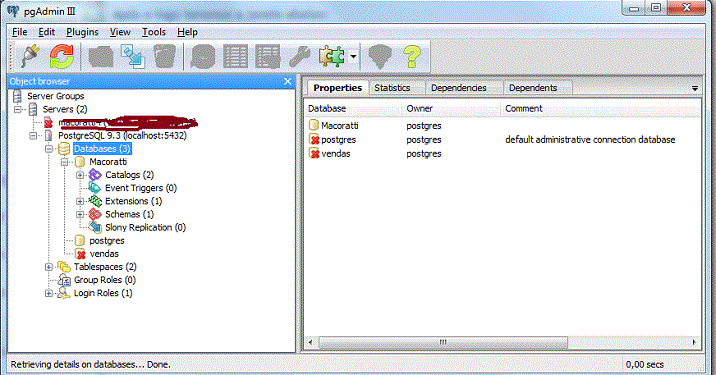Click the yellow Help question mark icon
The image size is (716, 375).
412,57
